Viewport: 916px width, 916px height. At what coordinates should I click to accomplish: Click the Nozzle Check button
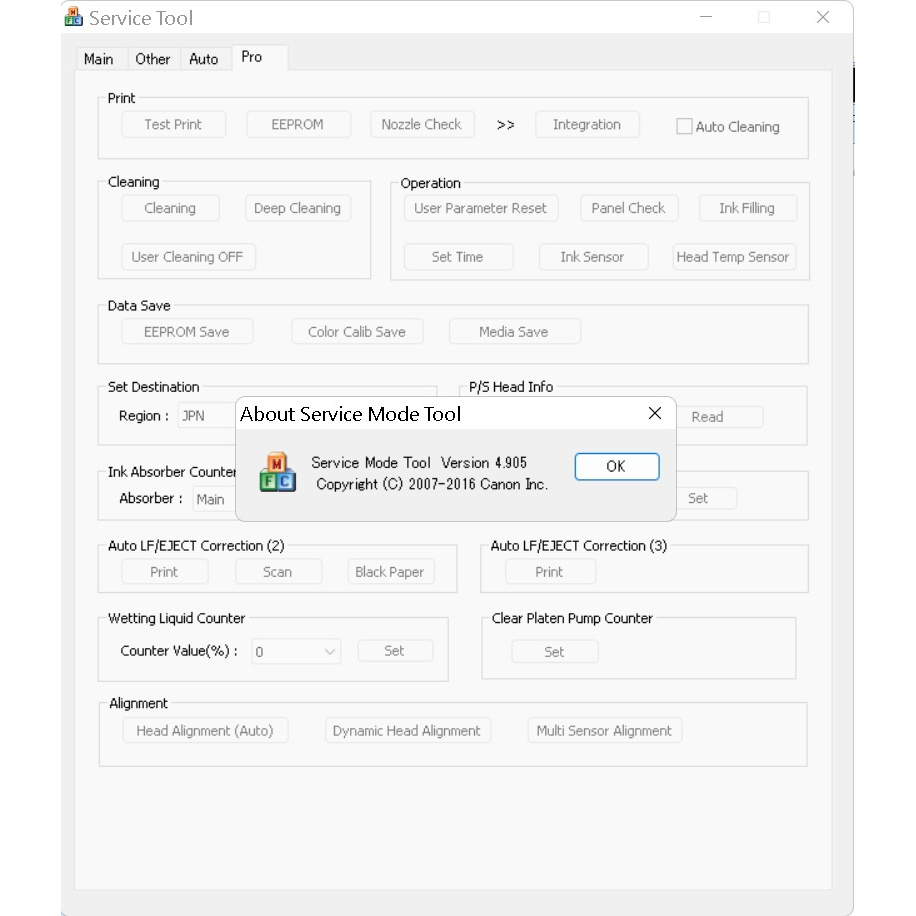click(x=421, y=125)
